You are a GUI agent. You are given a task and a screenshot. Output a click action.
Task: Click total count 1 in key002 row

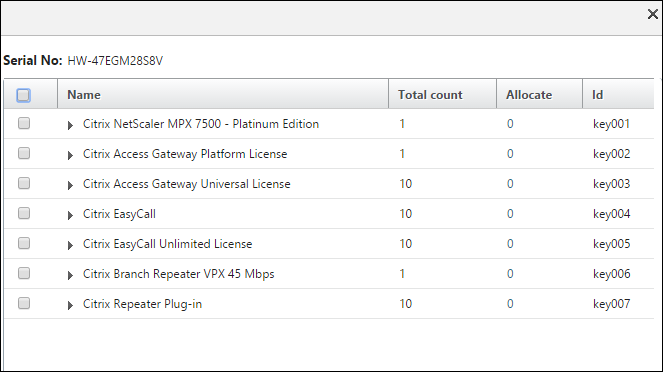coord(402,154)
